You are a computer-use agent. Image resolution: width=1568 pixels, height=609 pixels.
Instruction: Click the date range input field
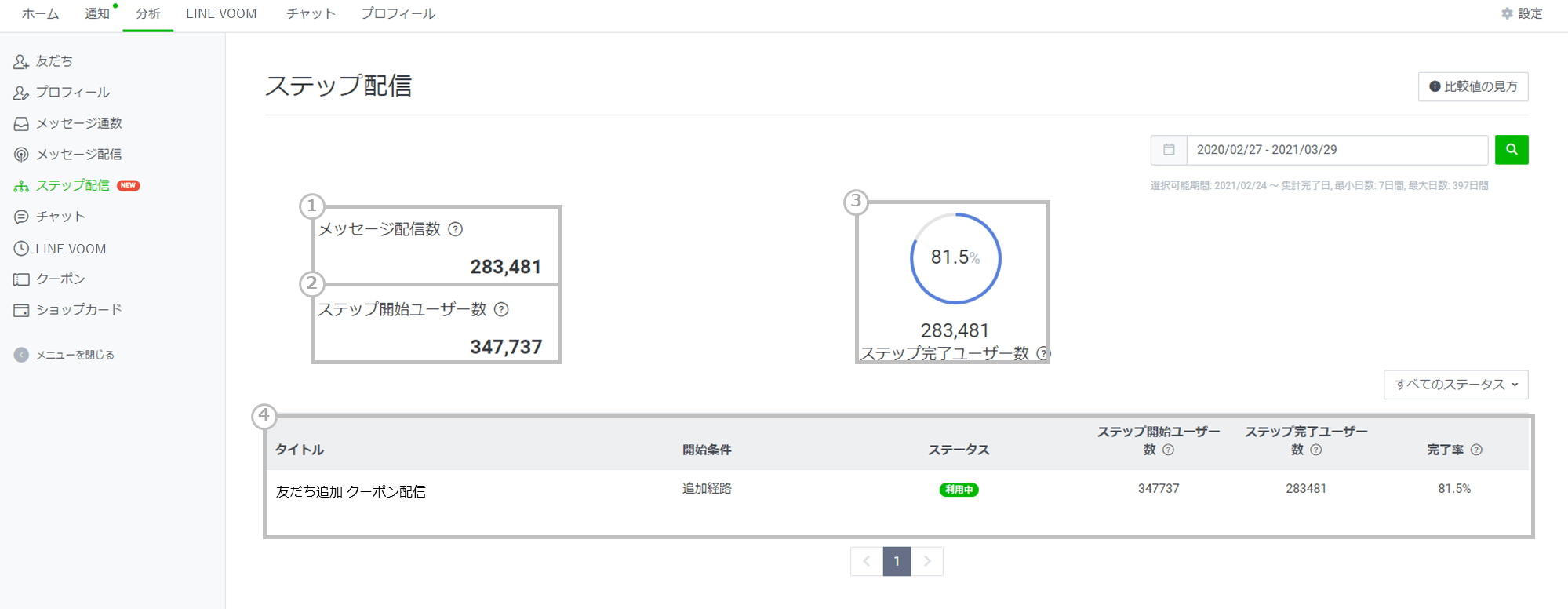1336,149
